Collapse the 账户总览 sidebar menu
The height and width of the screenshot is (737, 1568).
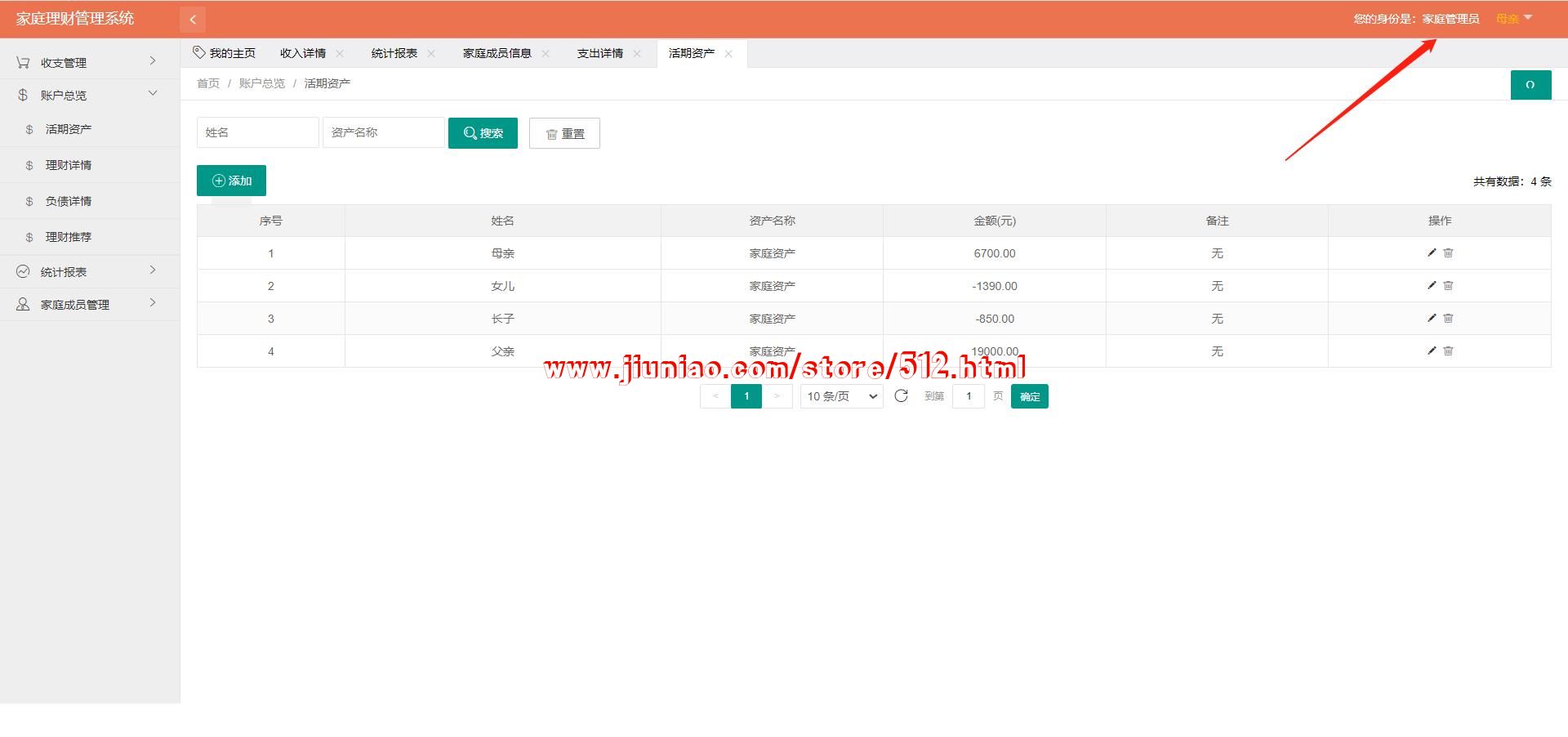click(86, 95)
